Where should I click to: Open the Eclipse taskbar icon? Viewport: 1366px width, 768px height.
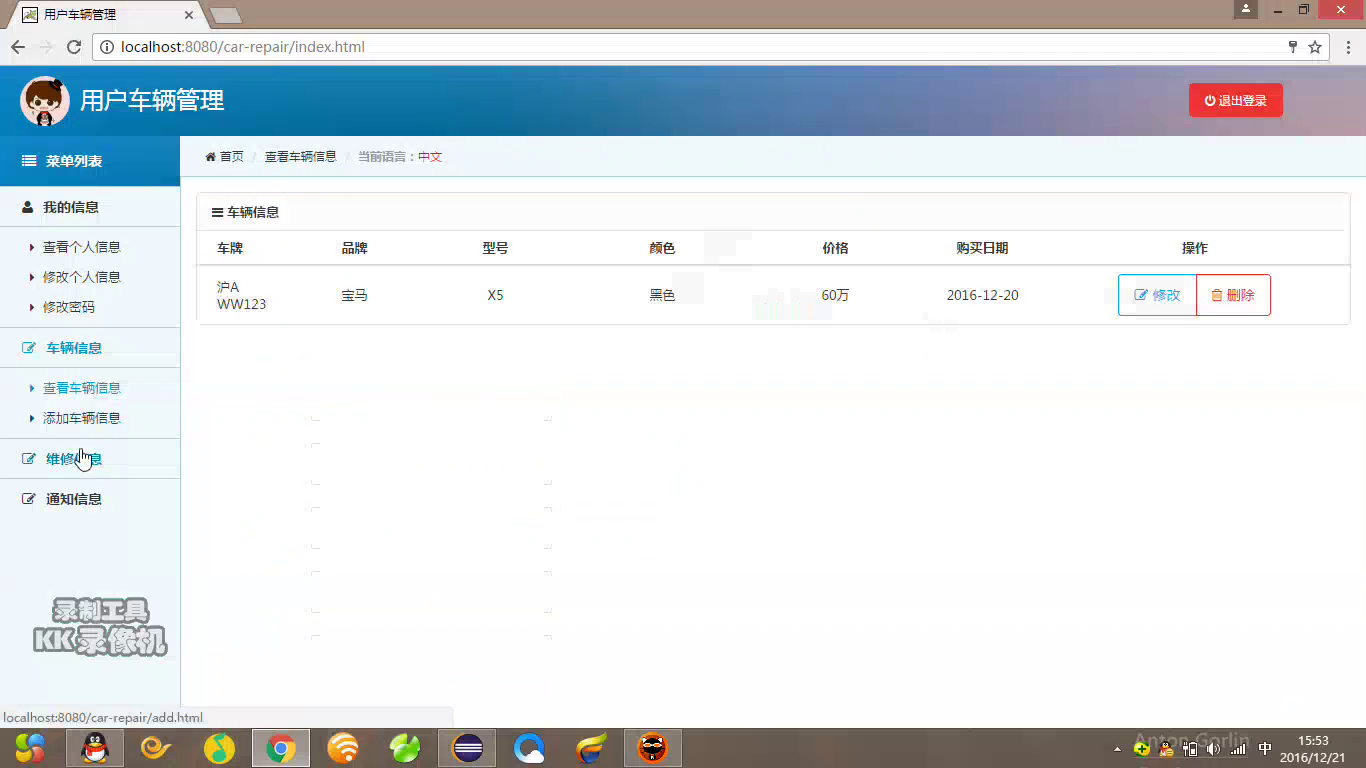[x=467, y=747]
